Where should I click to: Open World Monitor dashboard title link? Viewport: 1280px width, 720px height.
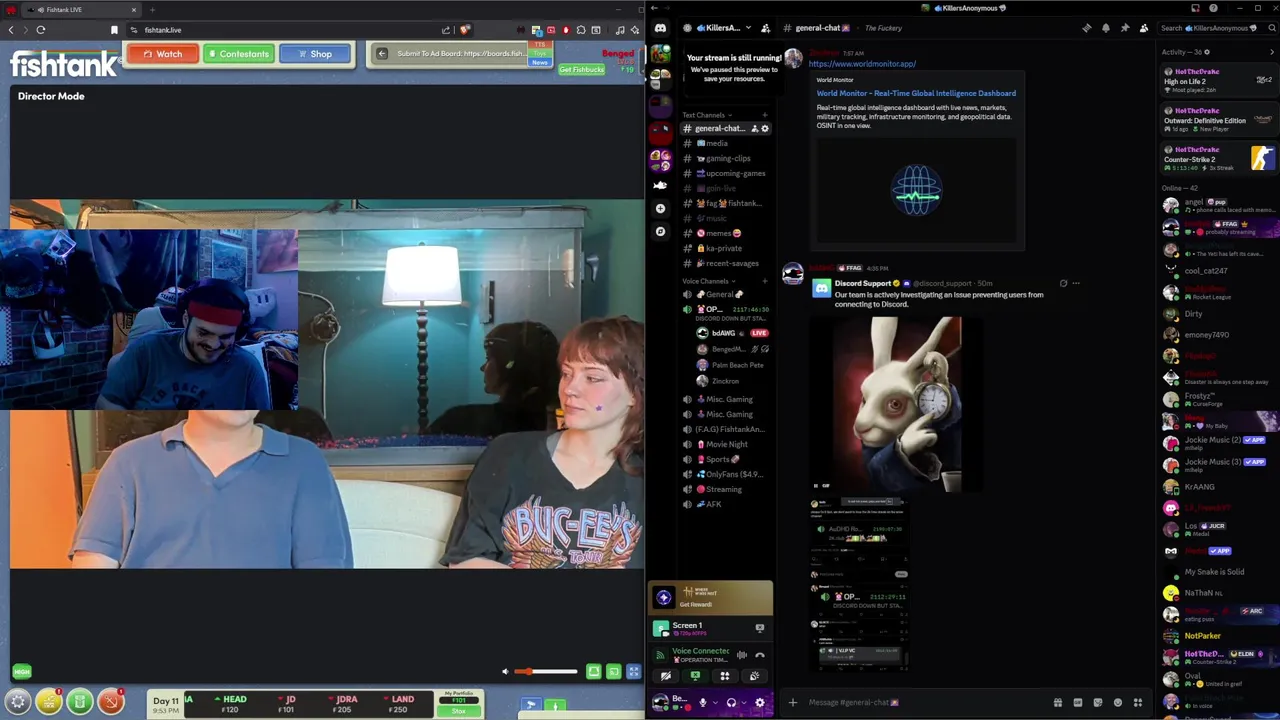[916, 93]
